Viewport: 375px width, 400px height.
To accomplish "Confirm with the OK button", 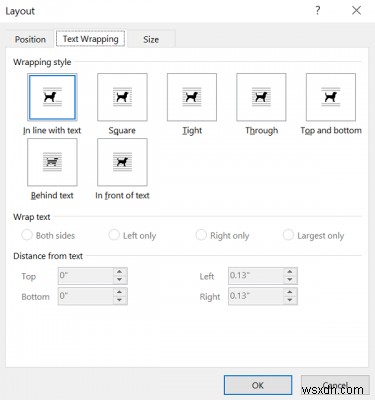I will click(x=258, y=385).
